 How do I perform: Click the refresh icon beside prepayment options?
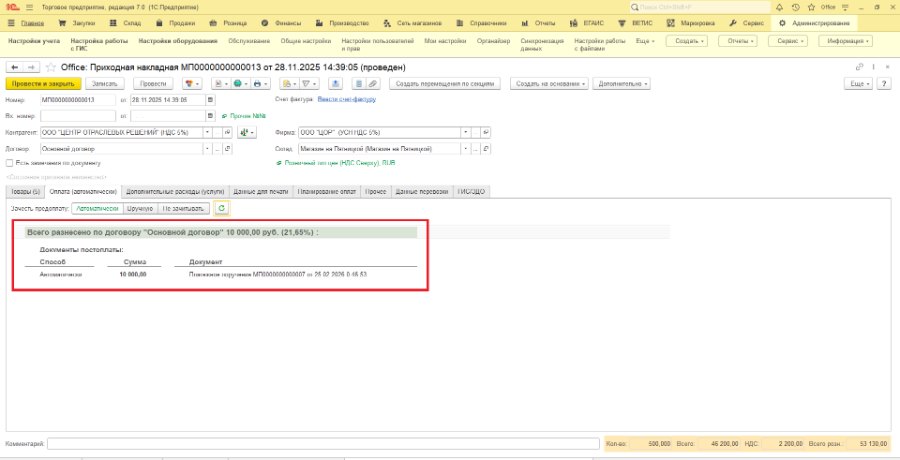(222, 208)
